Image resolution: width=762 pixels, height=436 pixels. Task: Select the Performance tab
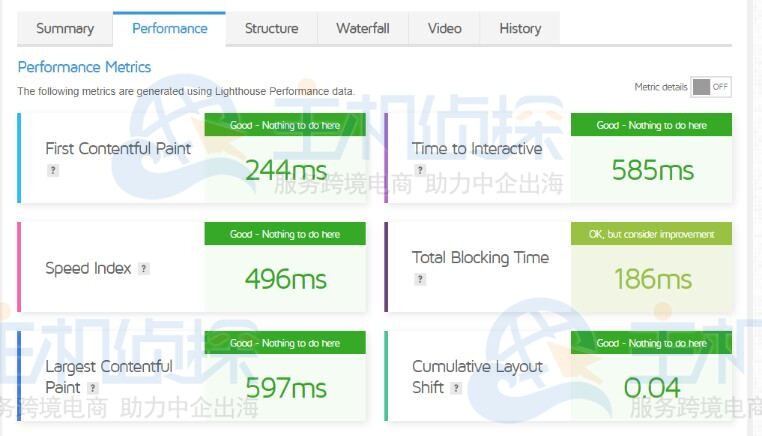click(170, 29)
